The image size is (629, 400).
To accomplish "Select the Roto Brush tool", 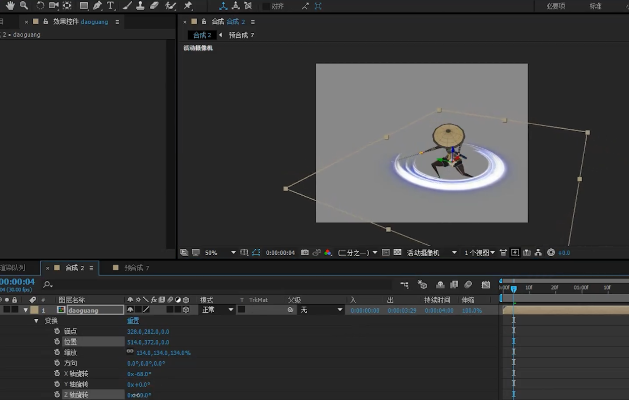I will point(171,6).
